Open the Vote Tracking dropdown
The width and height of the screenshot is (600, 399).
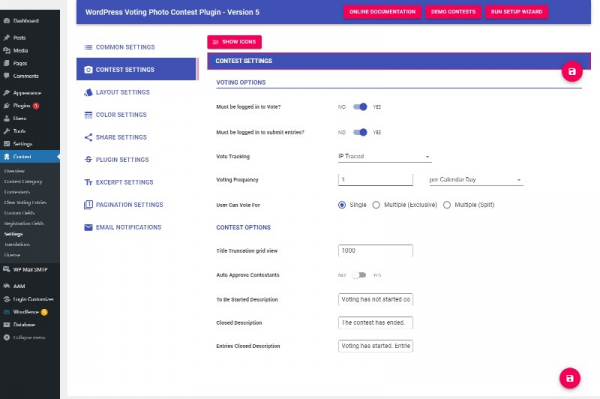385,156
